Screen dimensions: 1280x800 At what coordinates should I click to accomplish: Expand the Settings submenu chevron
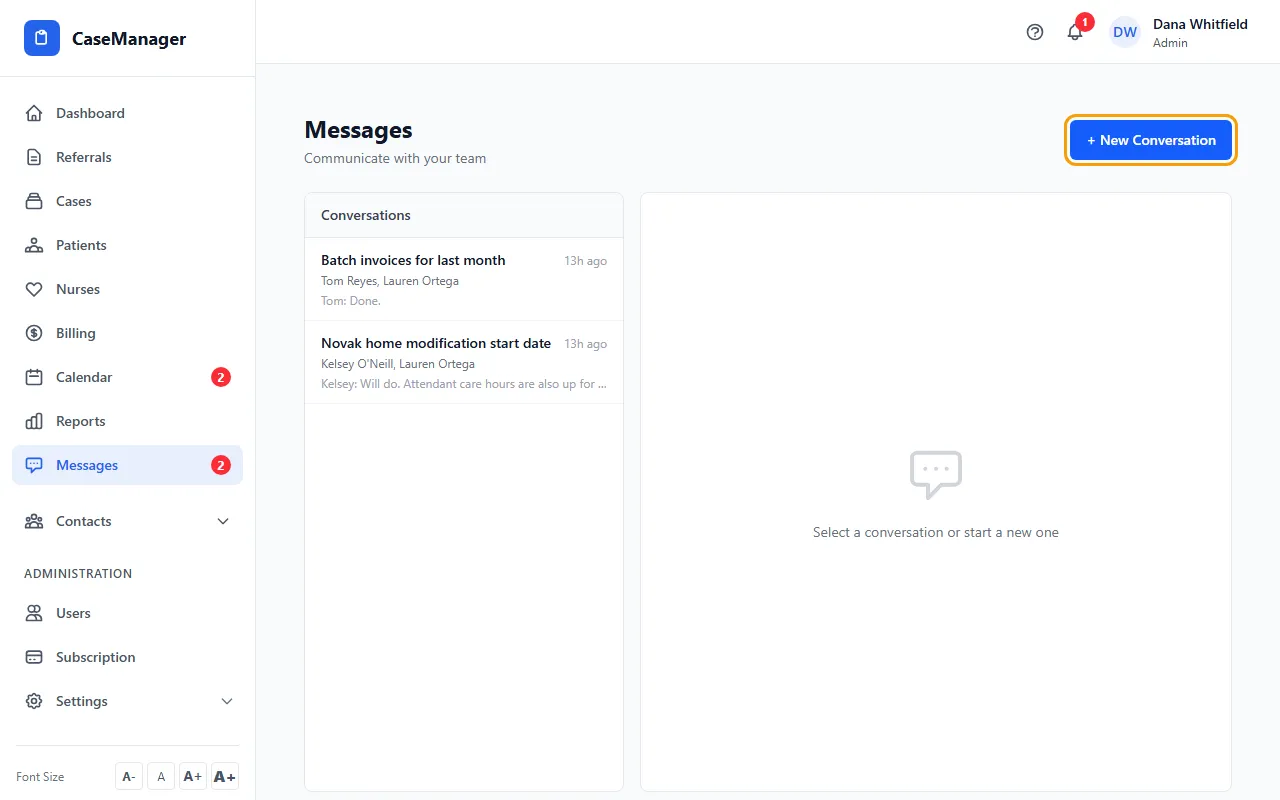[x=227, y=701]
